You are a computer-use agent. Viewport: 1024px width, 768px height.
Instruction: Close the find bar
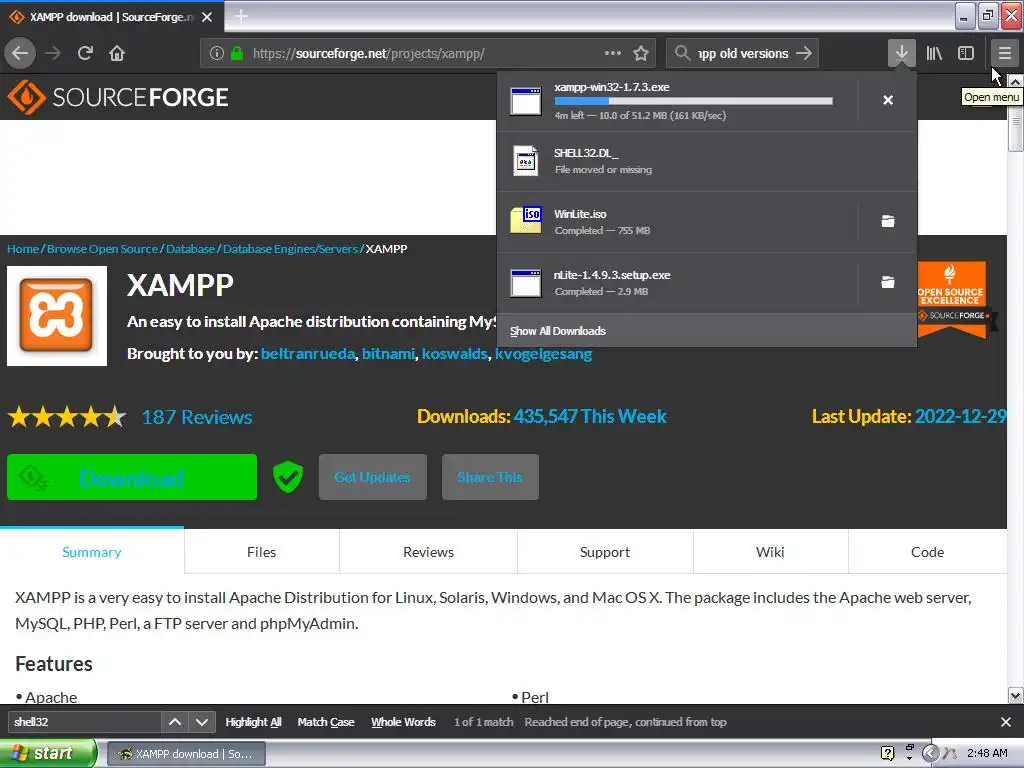1006,722
